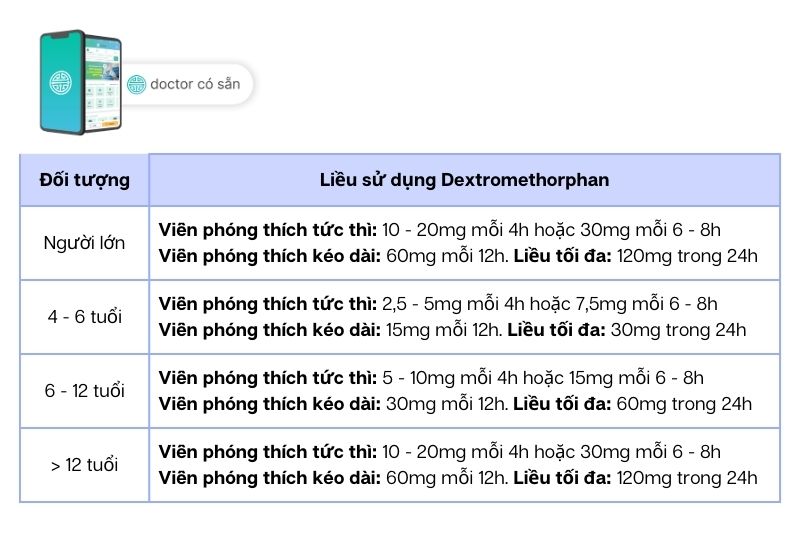The width and height of the screenshot is (800, 533).
Task: Click the "> 12 tuổi" row label
Action: tap(85, 465)
